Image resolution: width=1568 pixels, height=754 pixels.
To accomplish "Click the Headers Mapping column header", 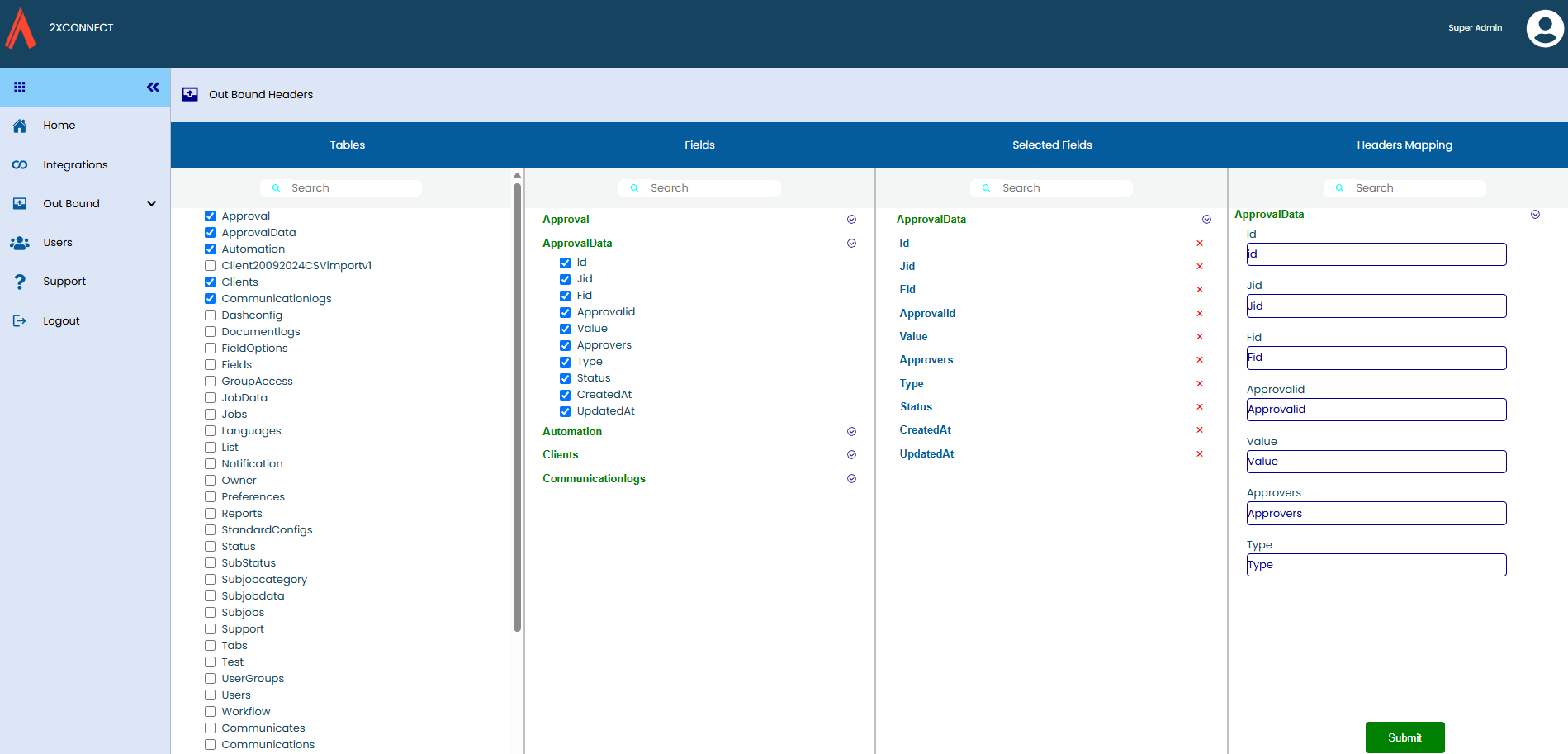I will (1404, 145).
